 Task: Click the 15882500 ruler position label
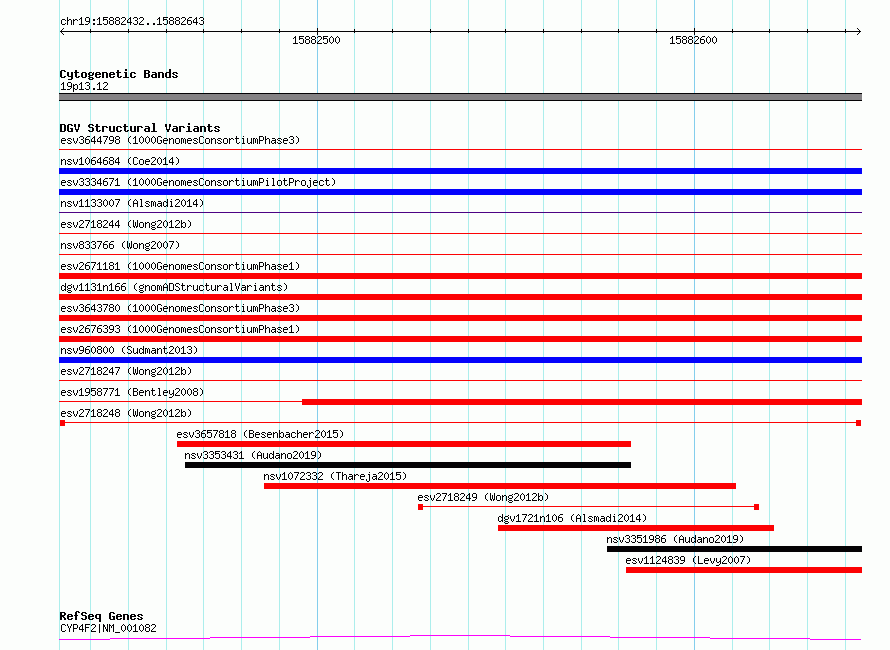pos(316,40)
